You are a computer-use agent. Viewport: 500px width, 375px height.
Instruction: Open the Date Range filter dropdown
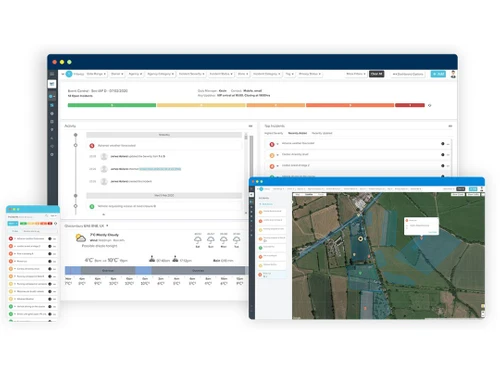[96, 74]
